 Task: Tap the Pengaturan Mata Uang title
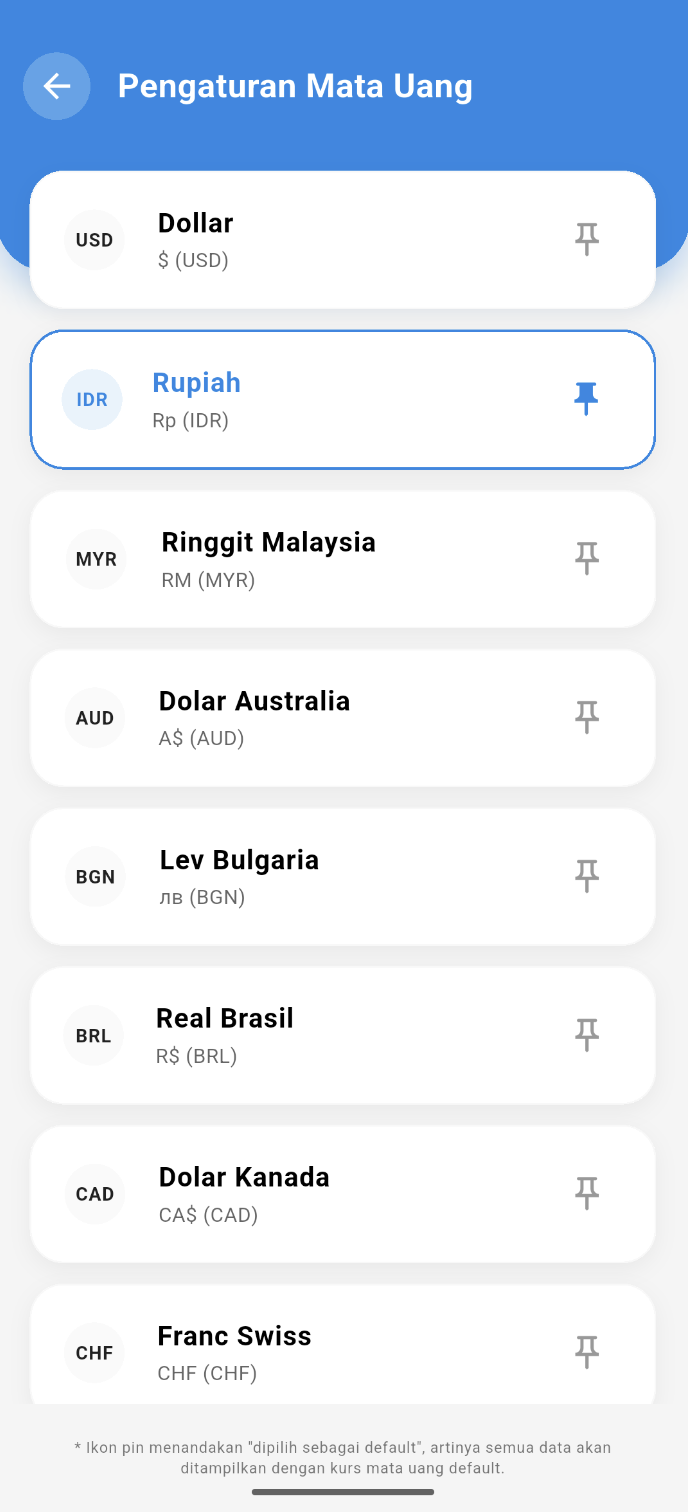tap(295, 86)
